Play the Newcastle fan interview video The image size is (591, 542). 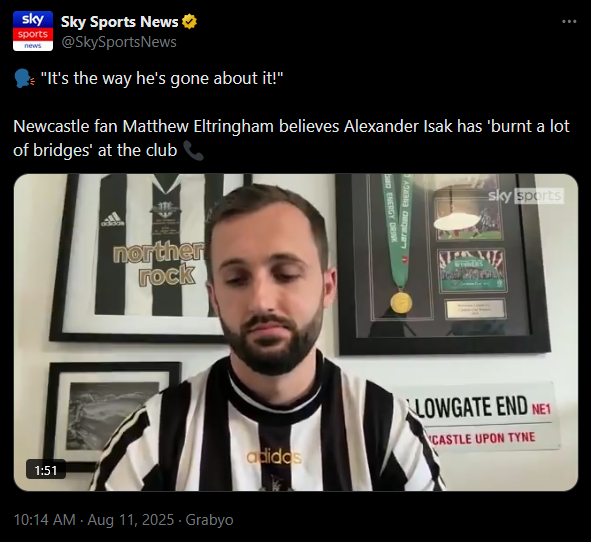point(296,332)
